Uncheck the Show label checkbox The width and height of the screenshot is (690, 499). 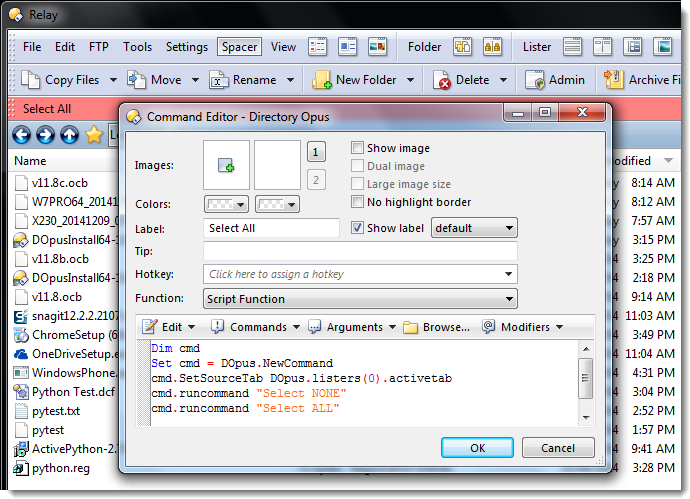point(357,227)
